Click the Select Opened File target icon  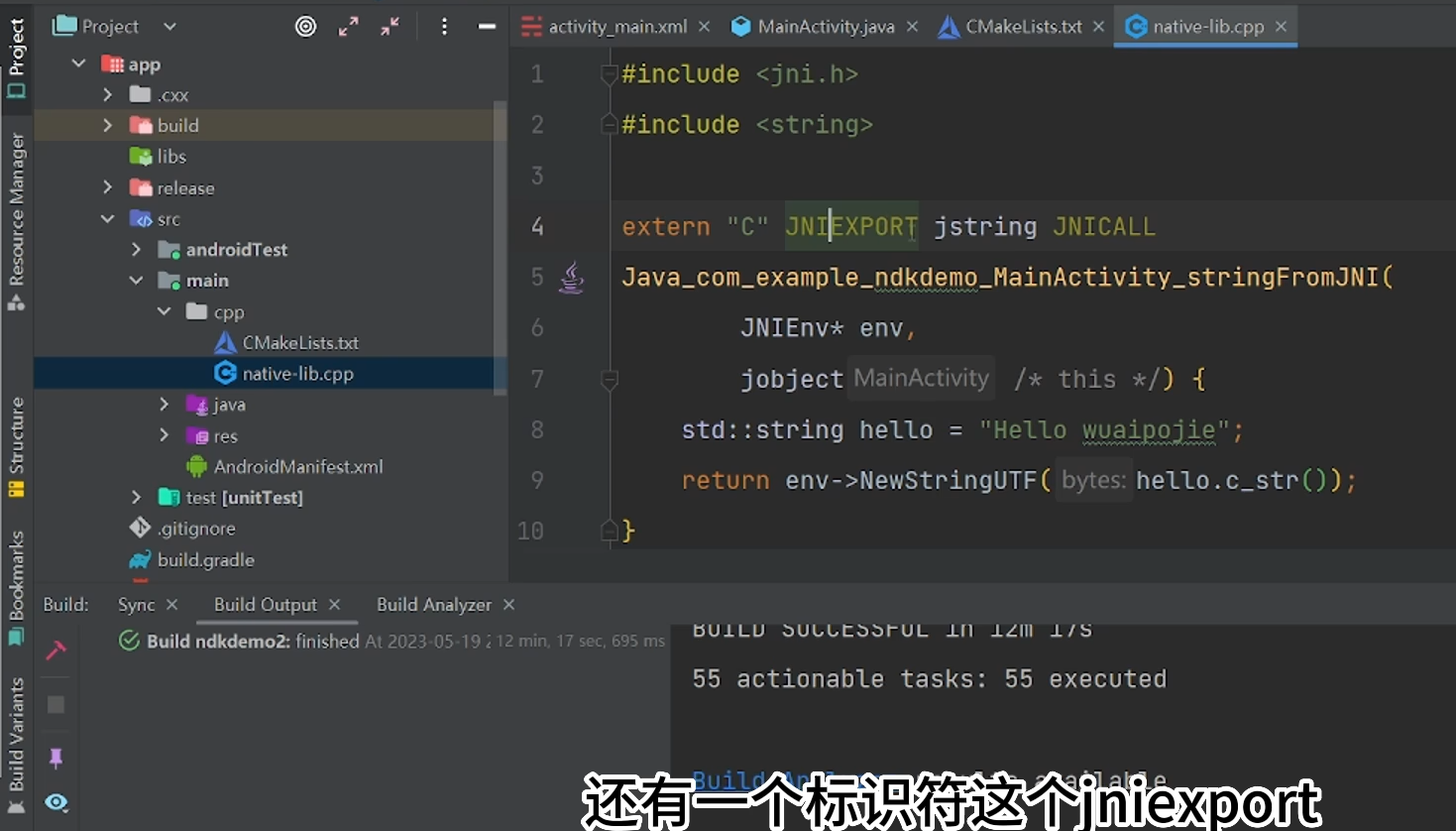pyautogui.click(x=306, y=27)
